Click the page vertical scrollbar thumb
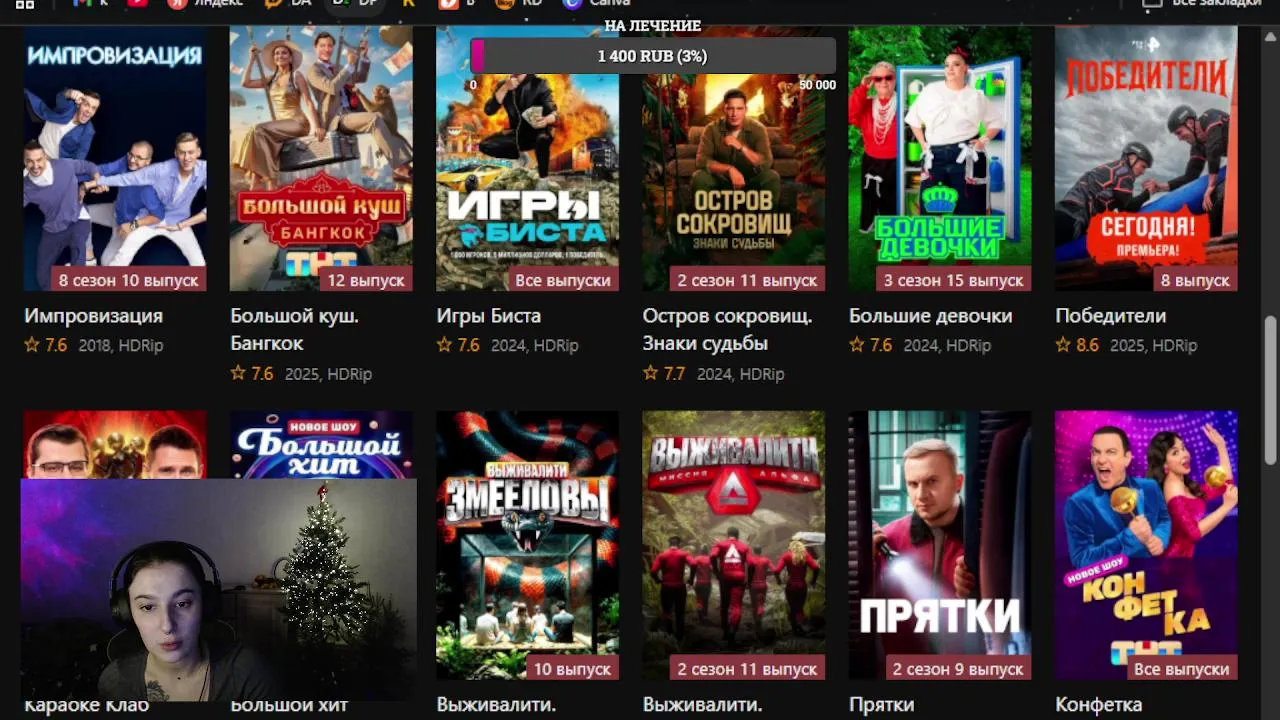 tap(1270, 386)
